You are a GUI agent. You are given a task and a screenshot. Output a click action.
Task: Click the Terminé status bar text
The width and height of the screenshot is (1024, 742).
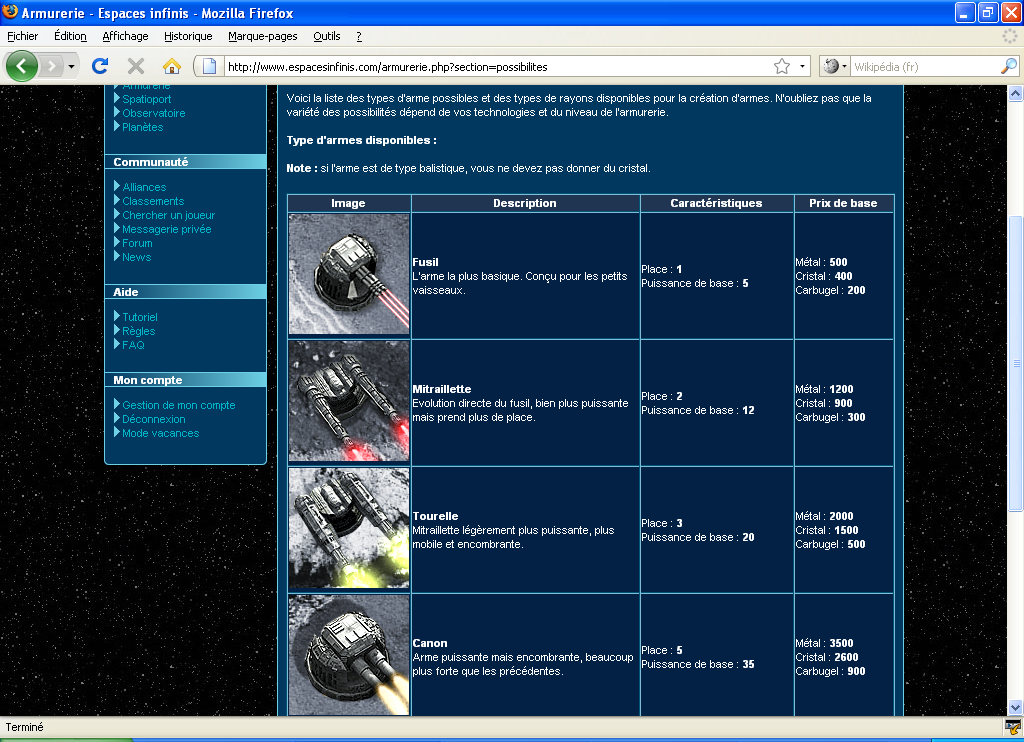point(24,727)
